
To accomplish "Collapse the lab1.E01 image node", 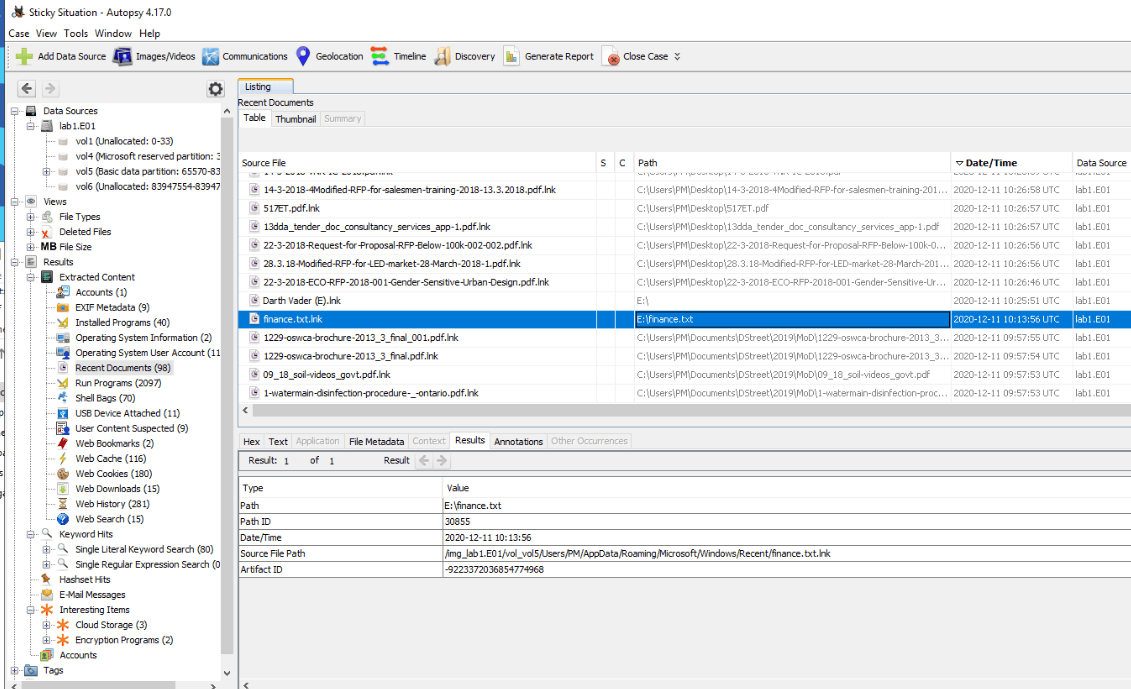I will 30,126.
